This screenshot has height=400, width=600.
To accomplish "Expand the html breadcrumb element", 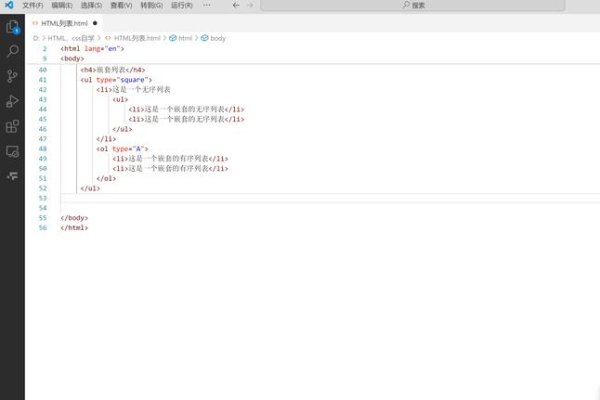I will 185,38.
